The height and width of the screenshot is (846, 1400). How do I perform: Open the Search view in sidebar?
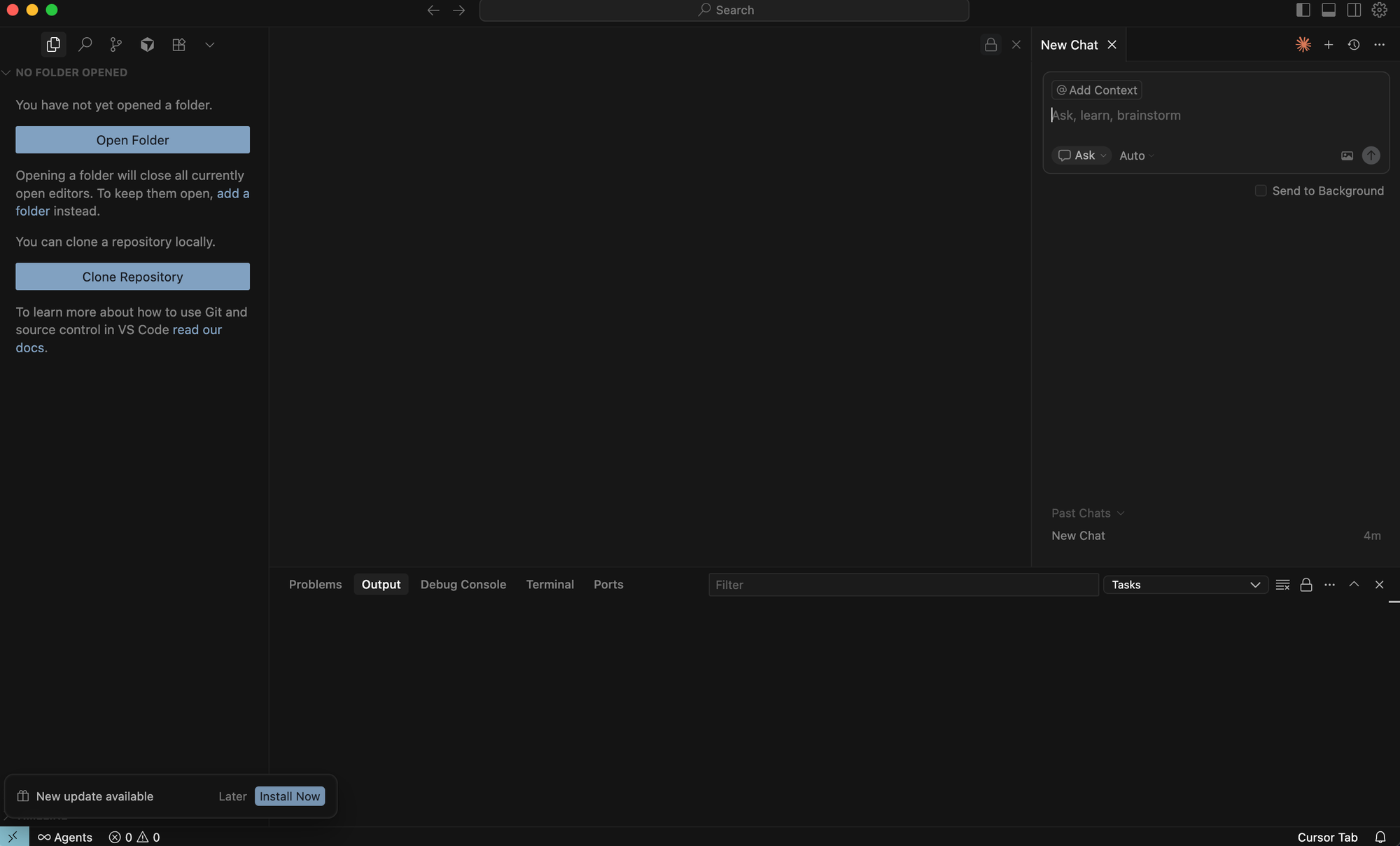click(x=85, y=45)
